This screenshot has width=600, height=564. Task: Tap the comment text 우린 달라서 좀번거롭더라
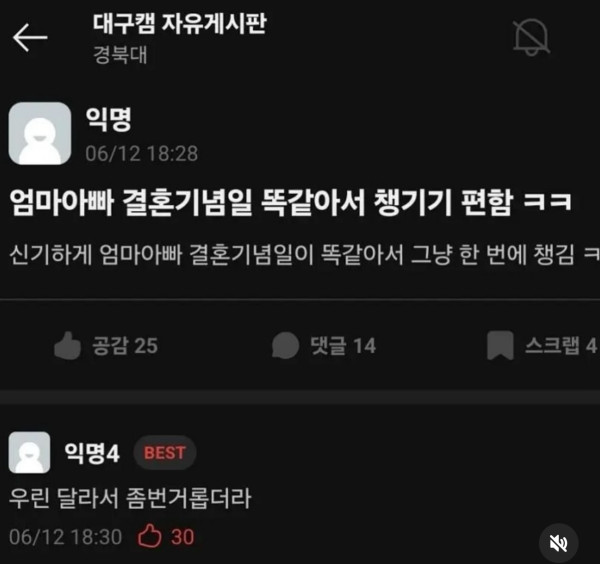pos(130,498)
